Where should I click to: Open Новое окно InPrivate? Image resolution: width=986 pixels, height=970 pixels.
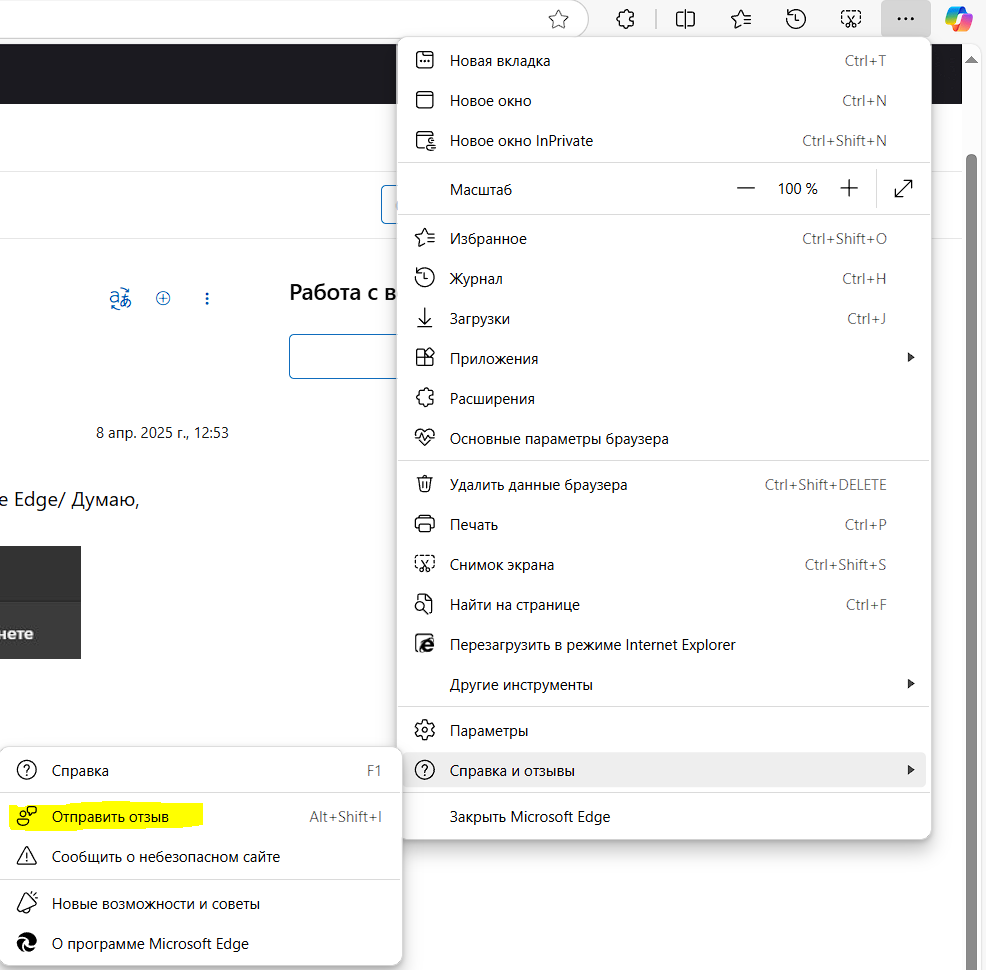663,141
